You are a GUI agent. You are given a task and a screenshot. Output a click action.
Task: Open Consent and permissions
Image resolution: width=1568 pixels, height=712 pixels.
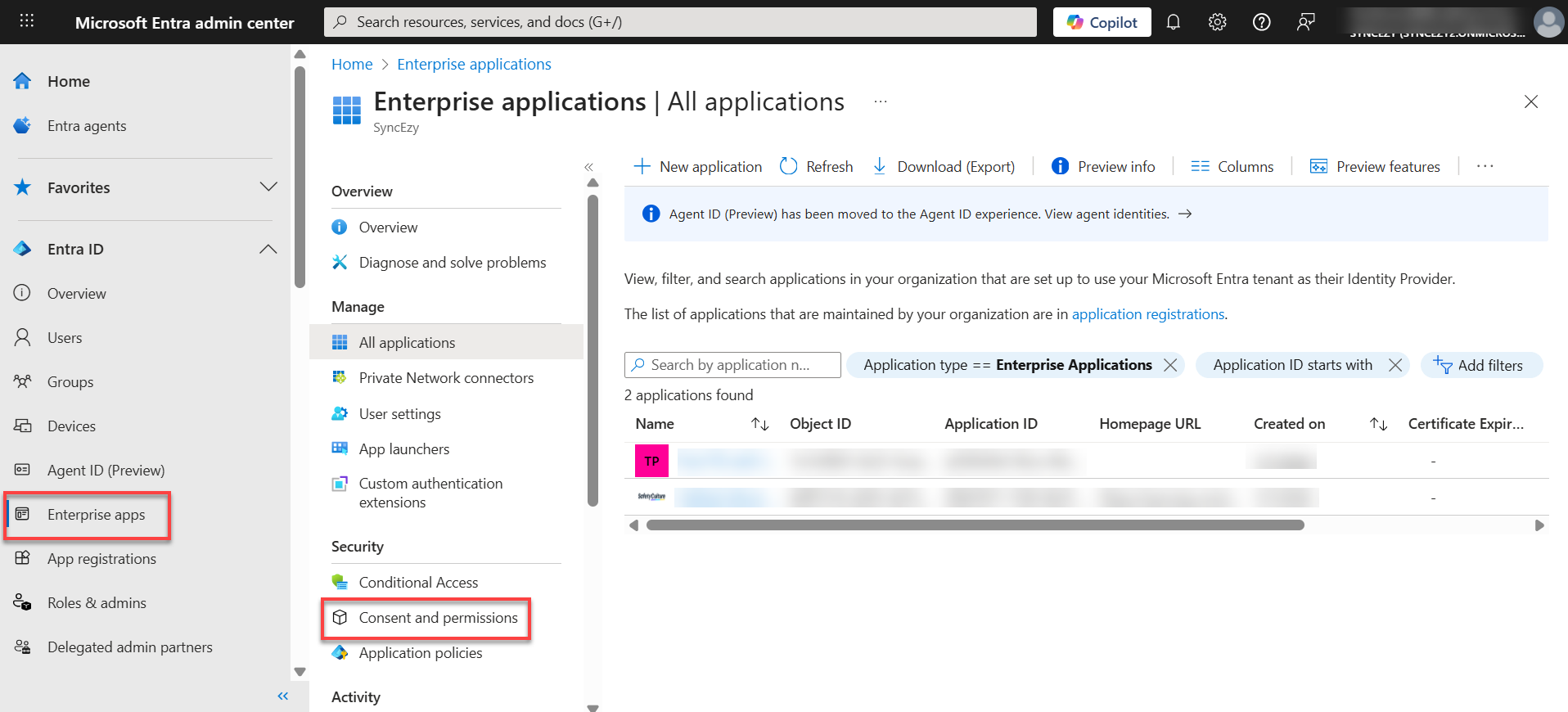point(438,618)
